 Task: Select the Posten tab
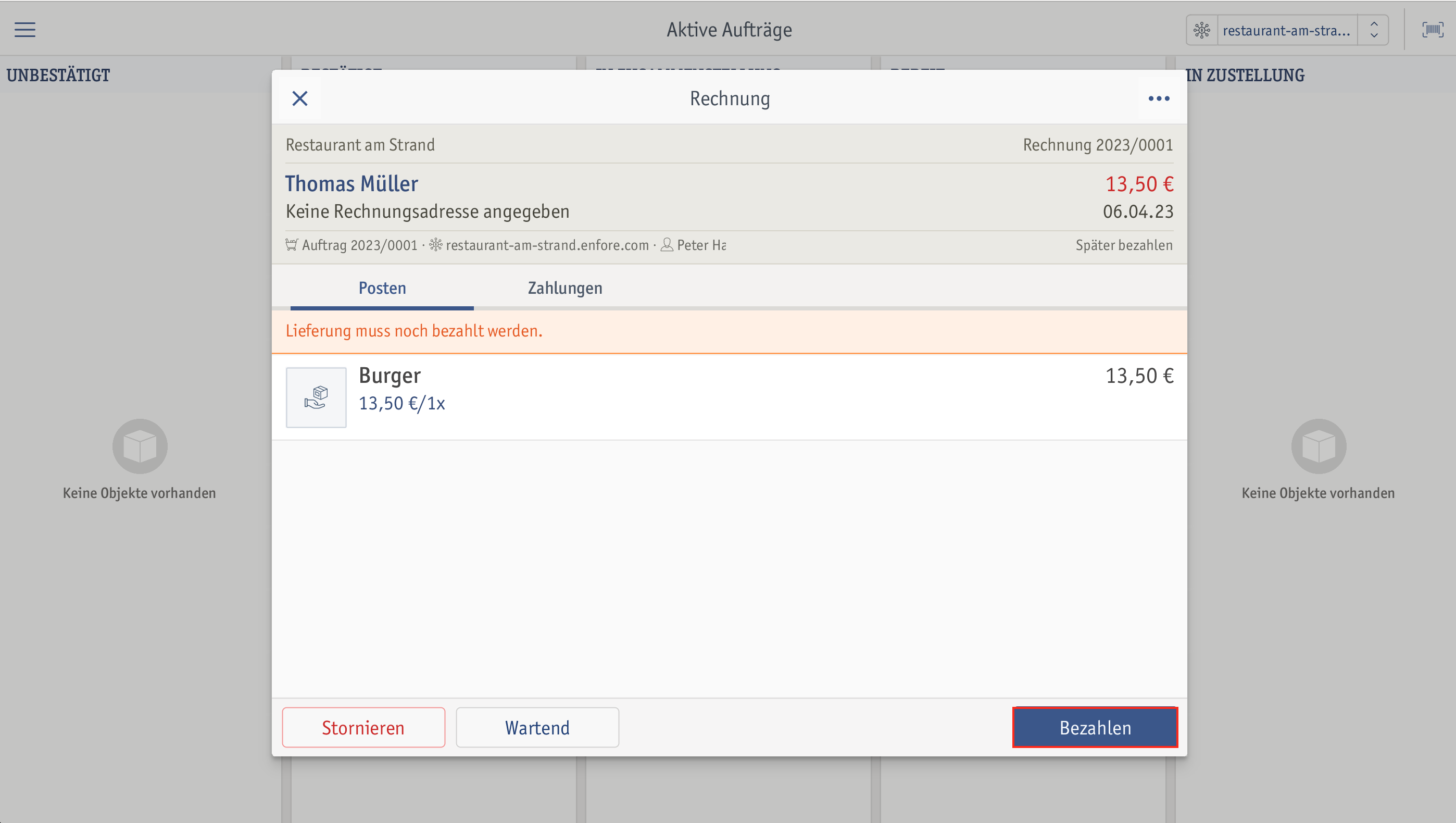(382, 287)
